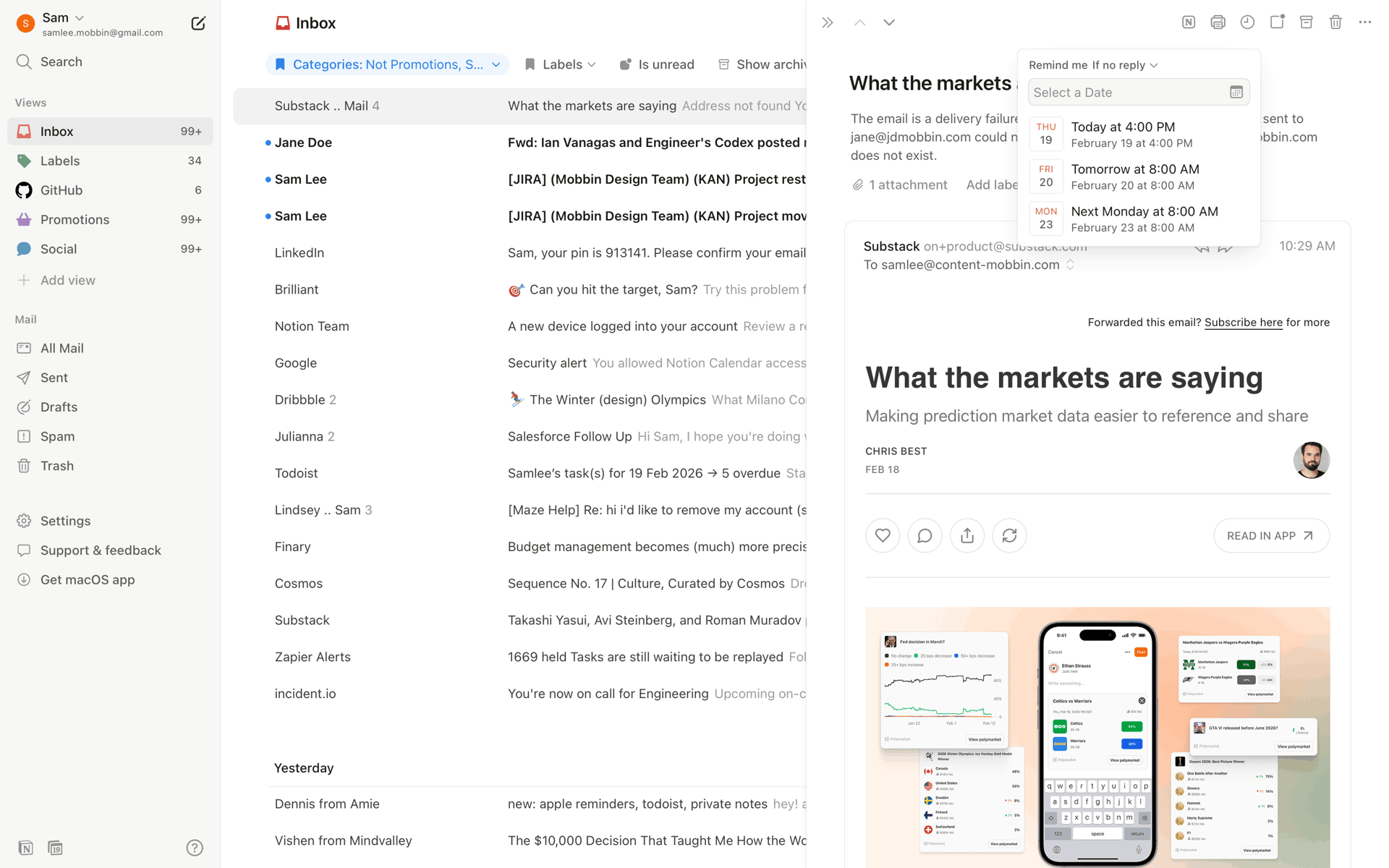The image size is (1389, 868).
Task: Click the READ IN APP button
Action: 1271,536
